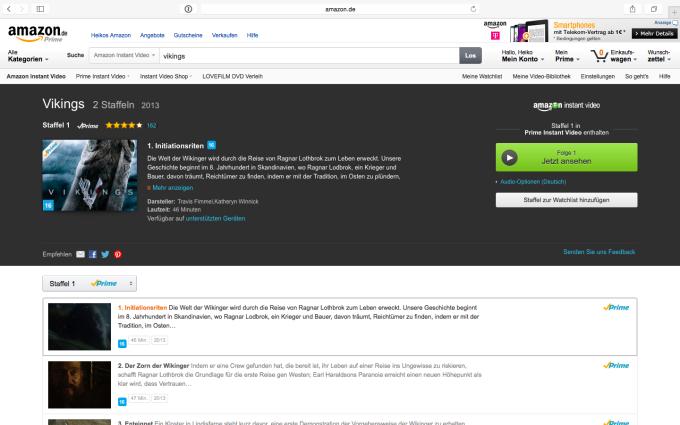
Task: Toggle the Safari sidebar button
Action: (40, 9)
